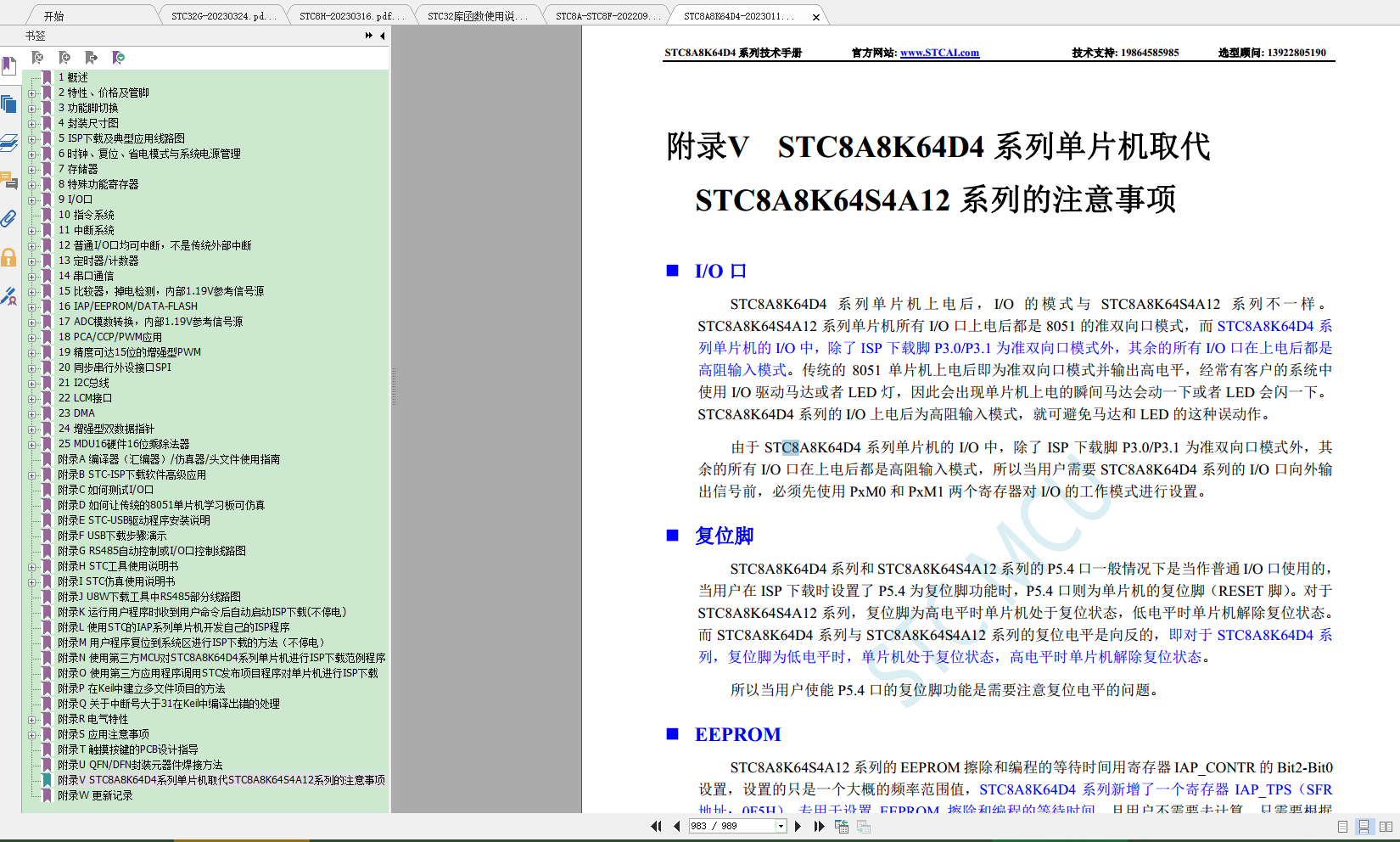
Task: Switch to facing two-page layout
Action: coord(1386,827)
